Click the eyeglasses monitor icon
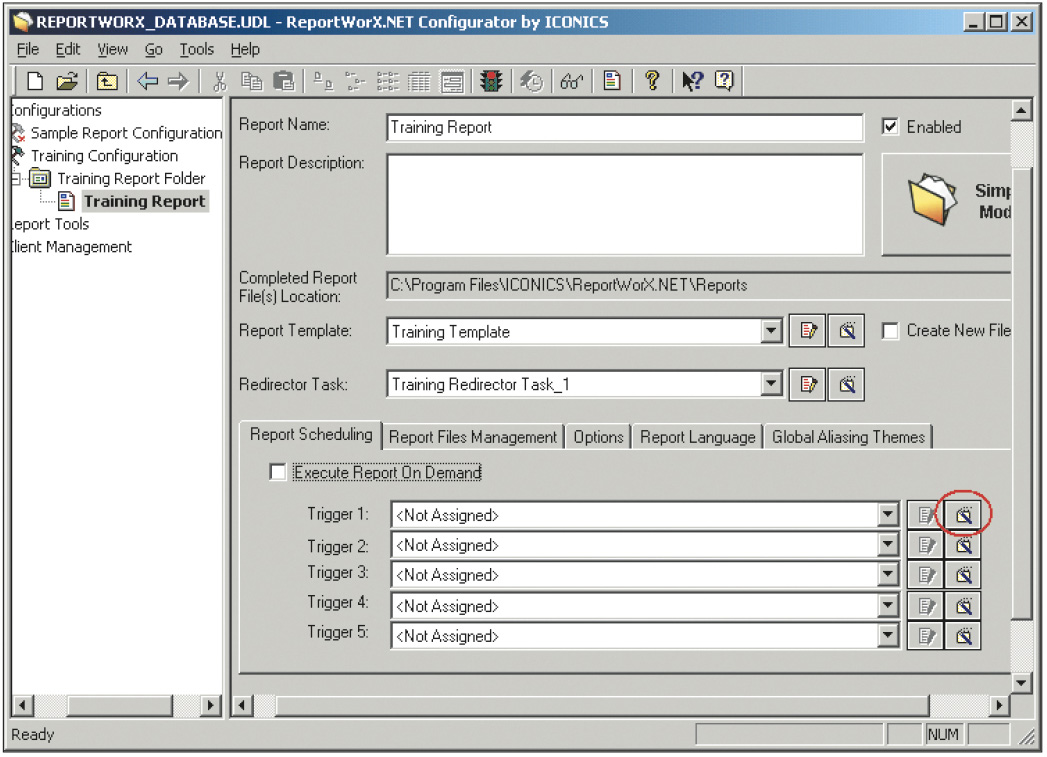 pos(572,81)
